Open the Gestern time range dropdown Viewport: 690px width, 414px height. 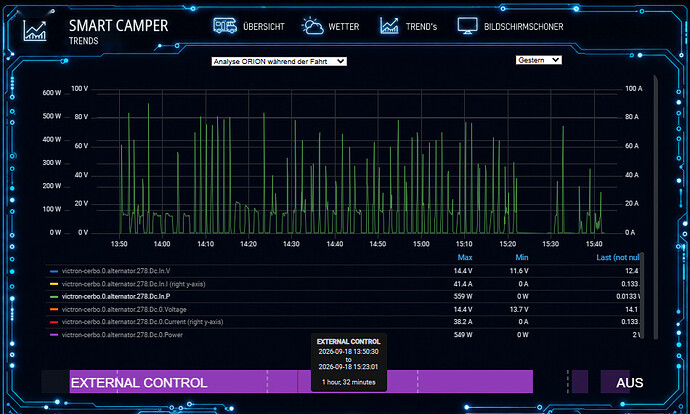[x=539, y=60]
